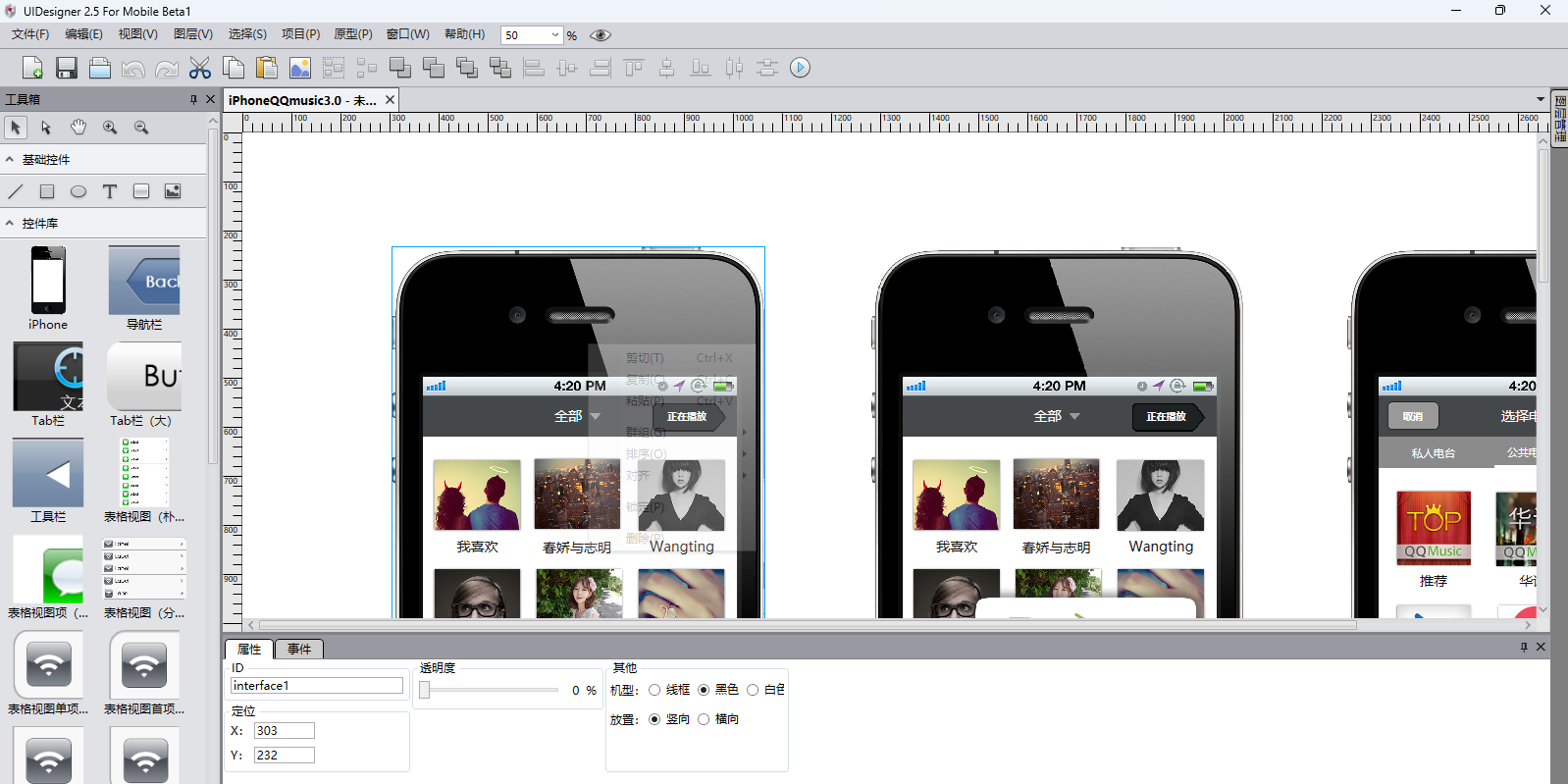This screenshot has height=784, width=1568.
Task: Select the 工具栏 control thumbnail
Action: point(48,473)
